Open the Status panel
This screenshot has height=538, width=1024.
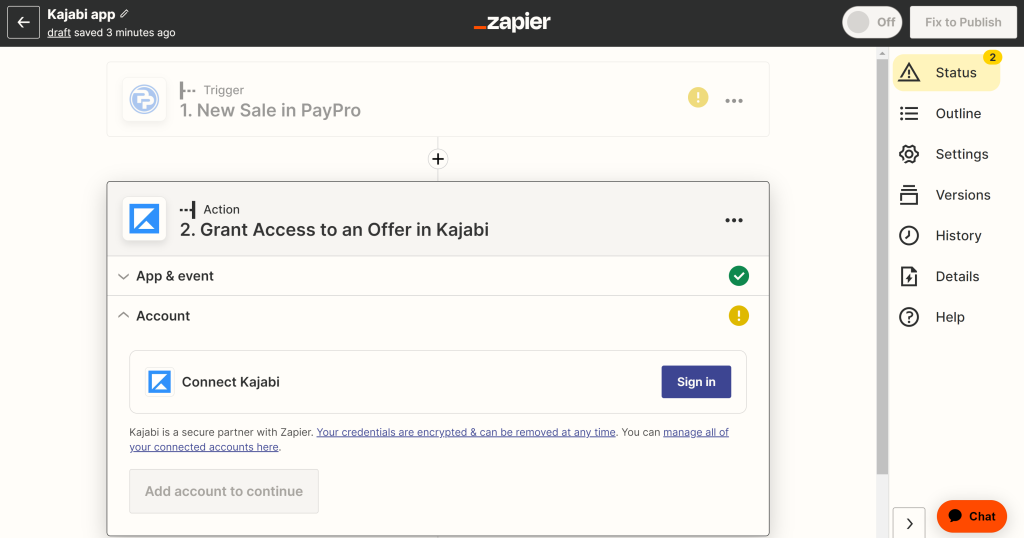[946, 72]
